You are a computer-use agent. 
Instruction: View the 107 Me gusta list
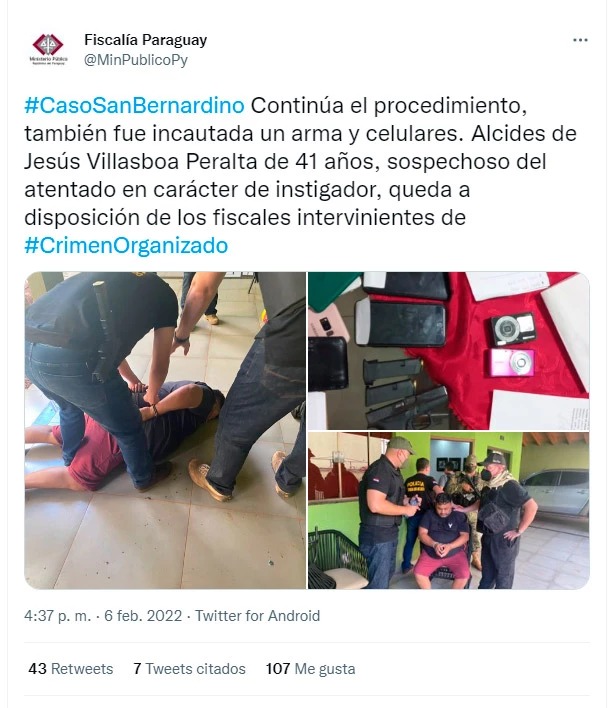click(x=310, y=668)
